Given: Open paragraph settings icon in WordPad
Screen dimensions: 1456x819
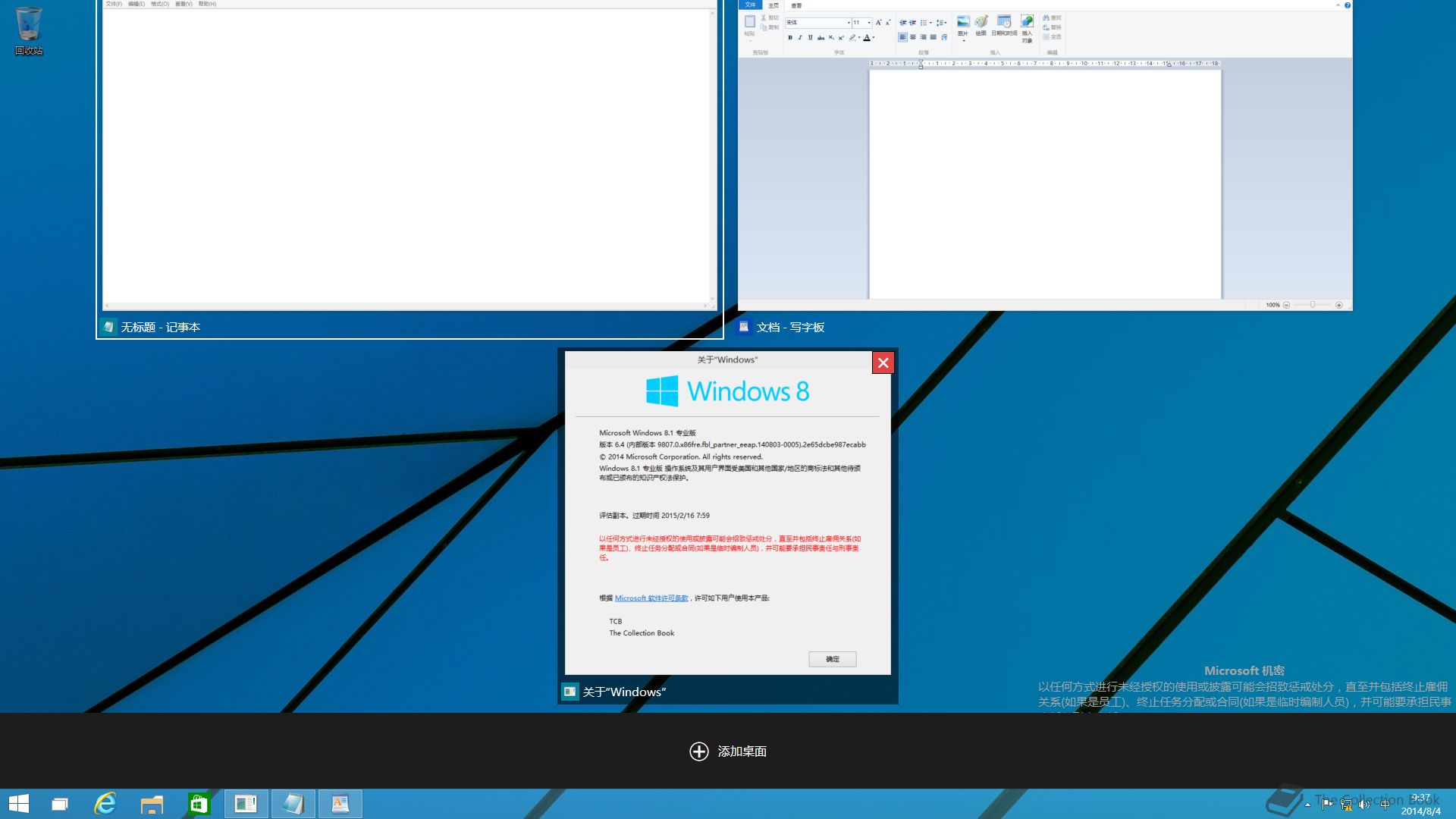Looking at the screenshot, I should coord(944,37).
